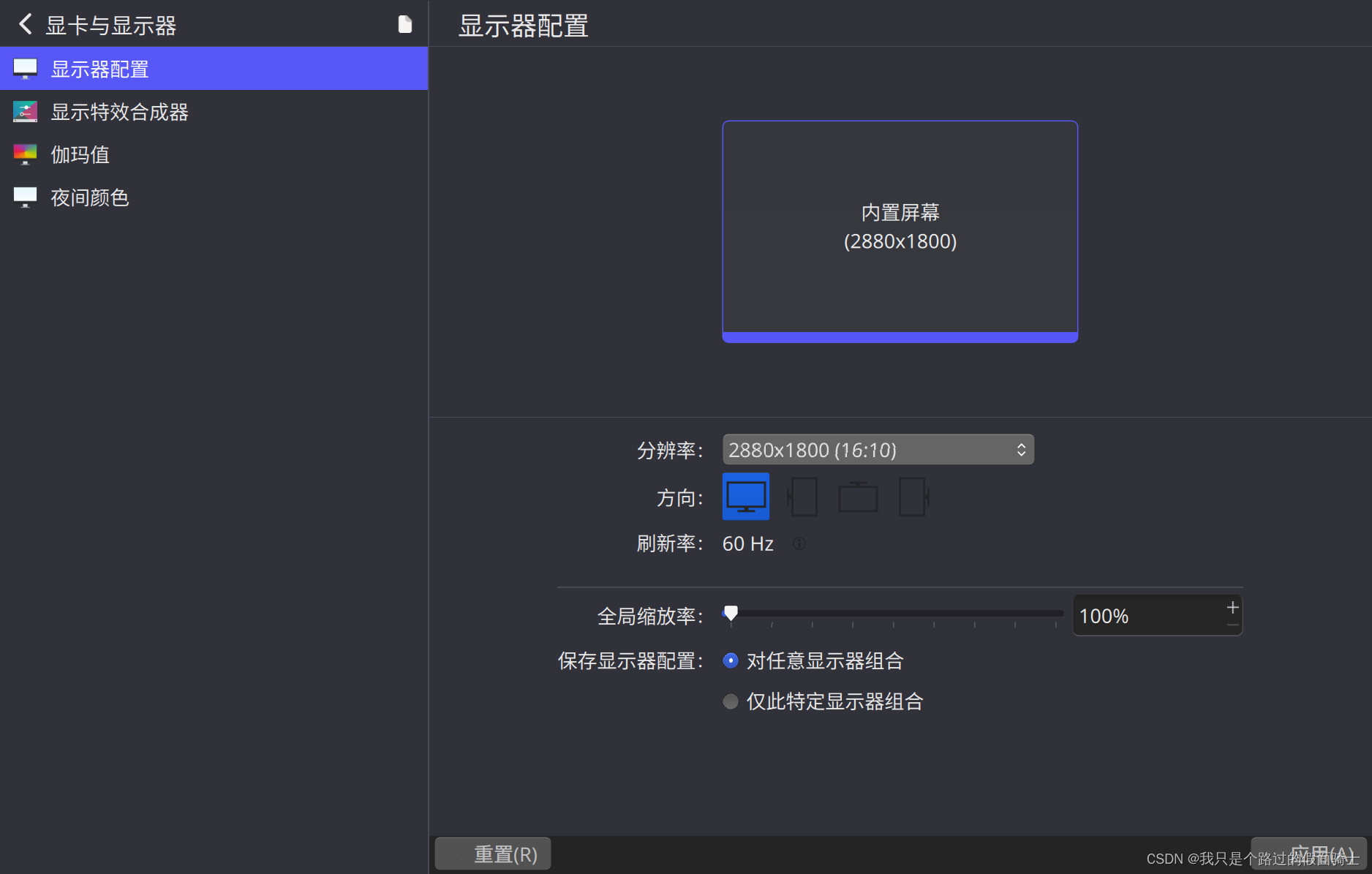
Task: Click the 应用(A) button
Action: coord(1308,854)
